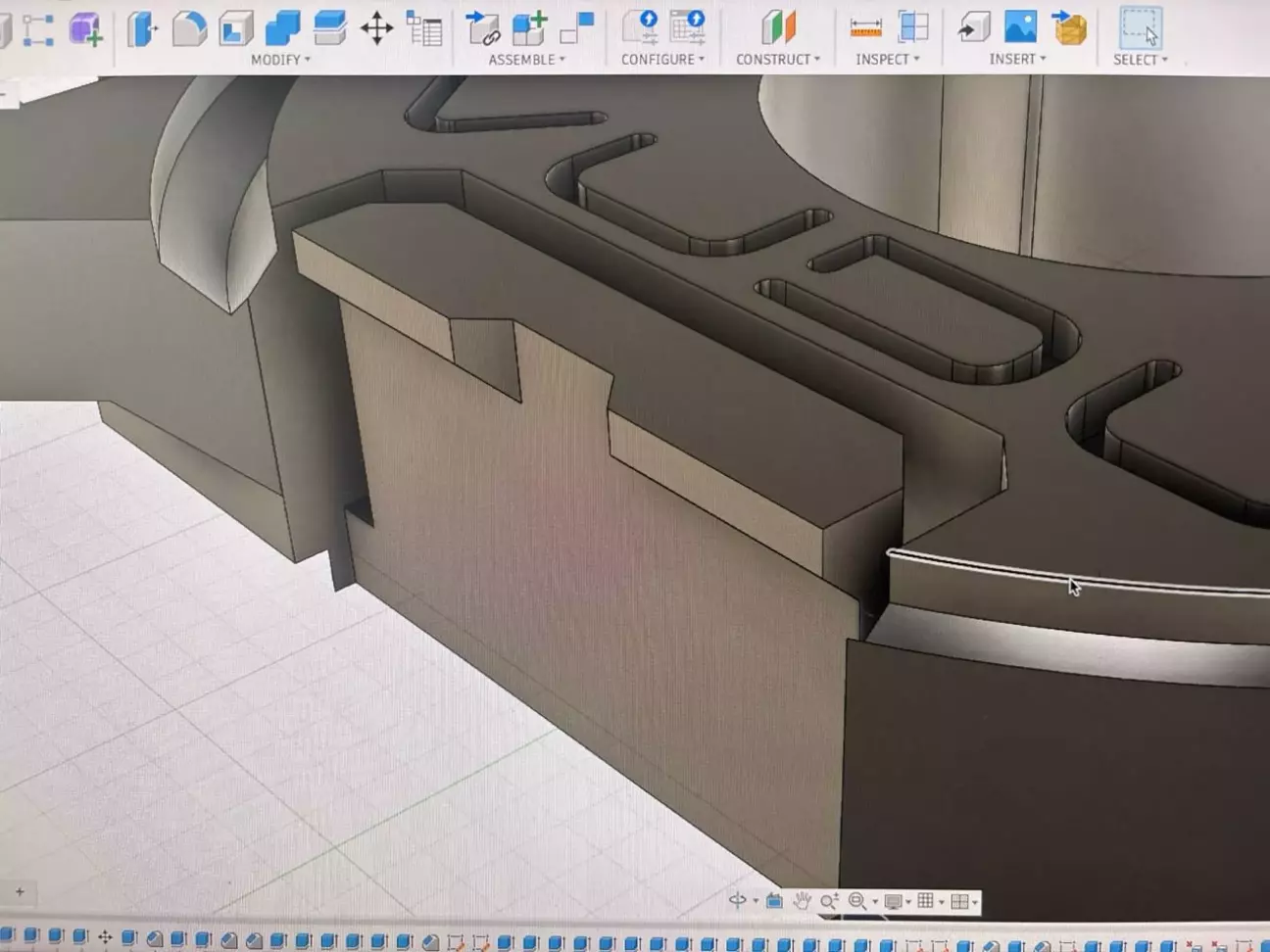The image size is (1270, 952).
Task: Expand the Assemble dropdown menu
Action: [526, 60]
